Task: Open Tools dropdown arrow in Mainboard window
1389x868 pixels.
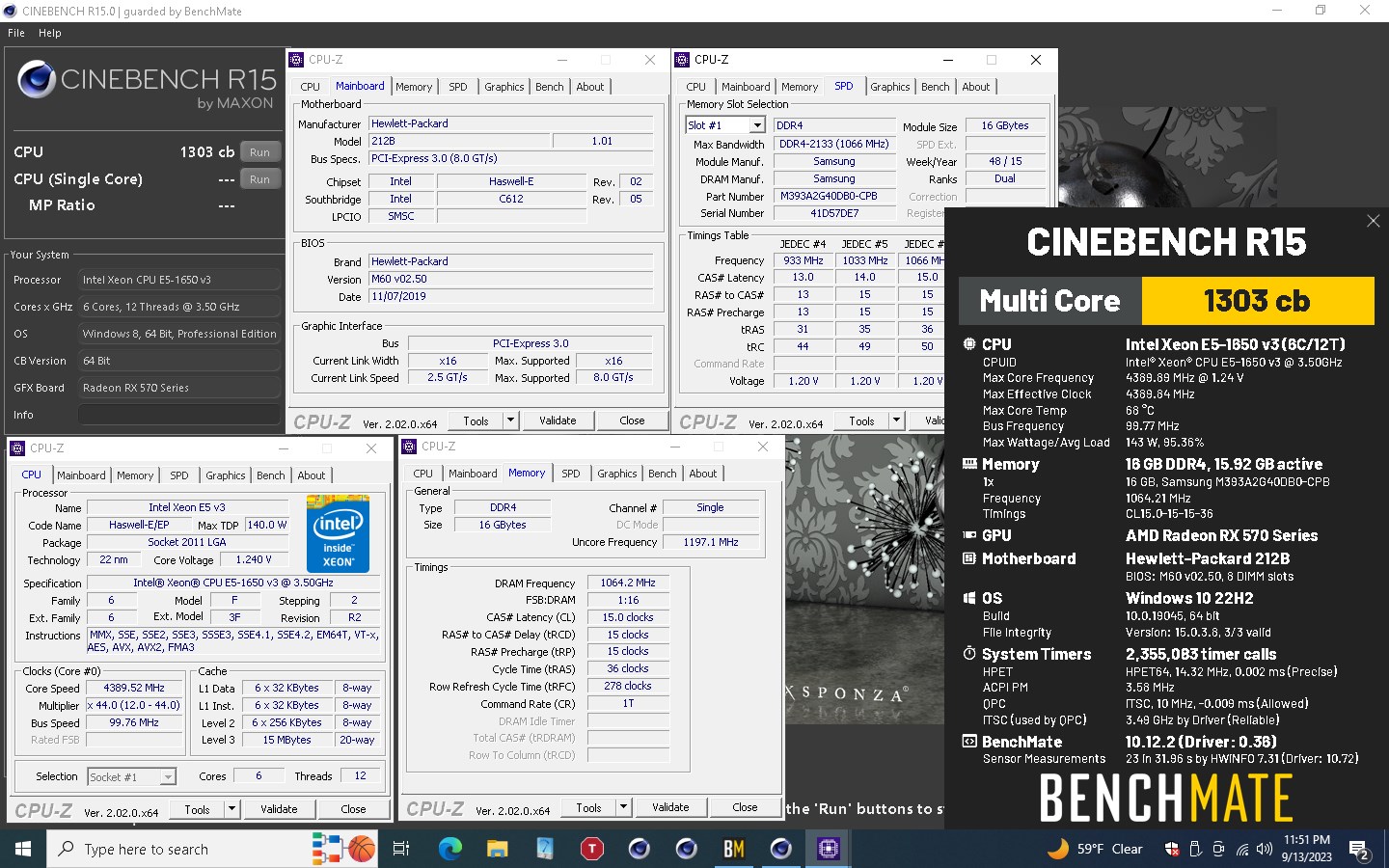Action: point(510,420)
